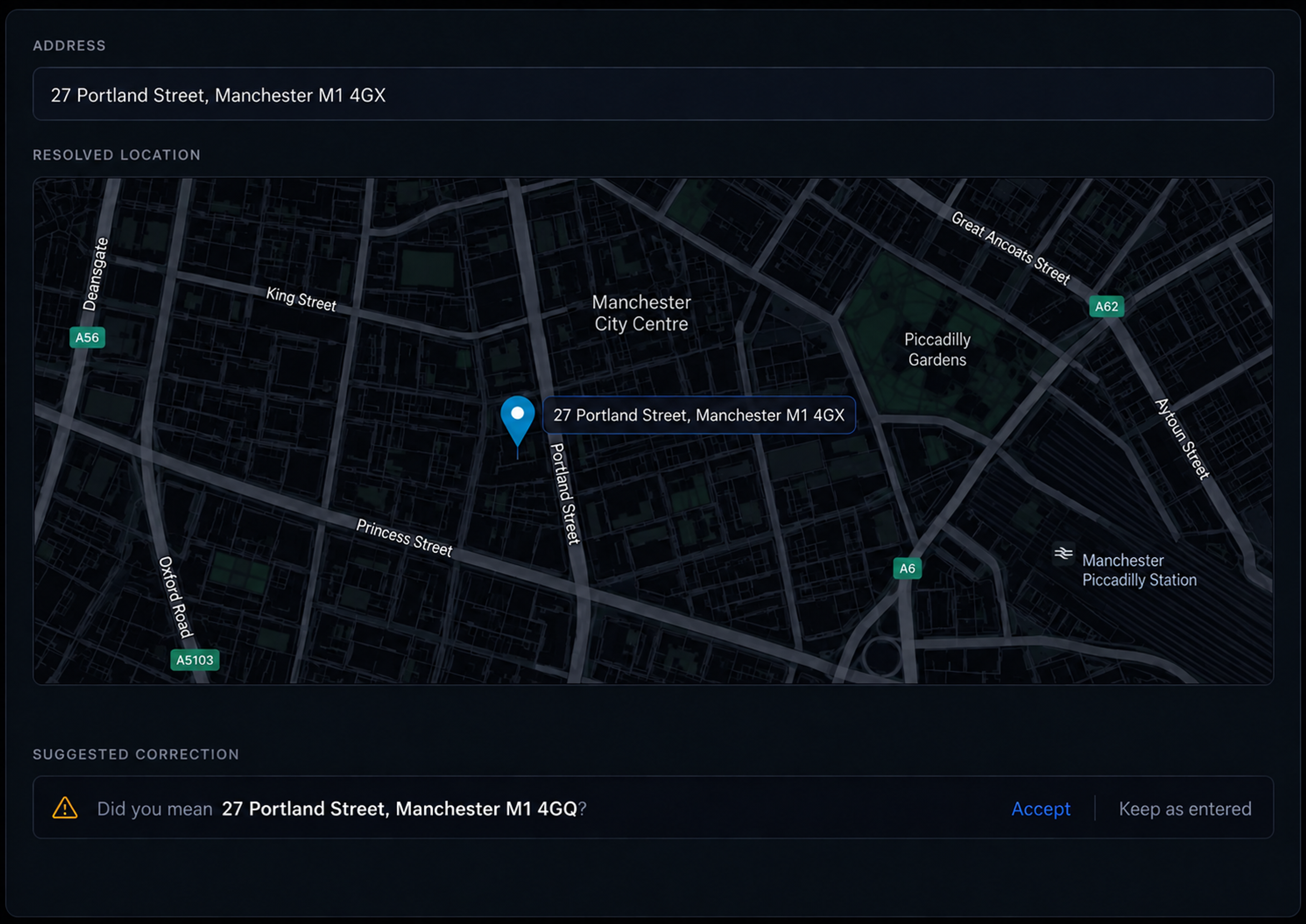The width and height of the screenshot is (1306, 924).
Task: Click the Princess Street label
Action: pyautogui.click(x=404, y=538)
